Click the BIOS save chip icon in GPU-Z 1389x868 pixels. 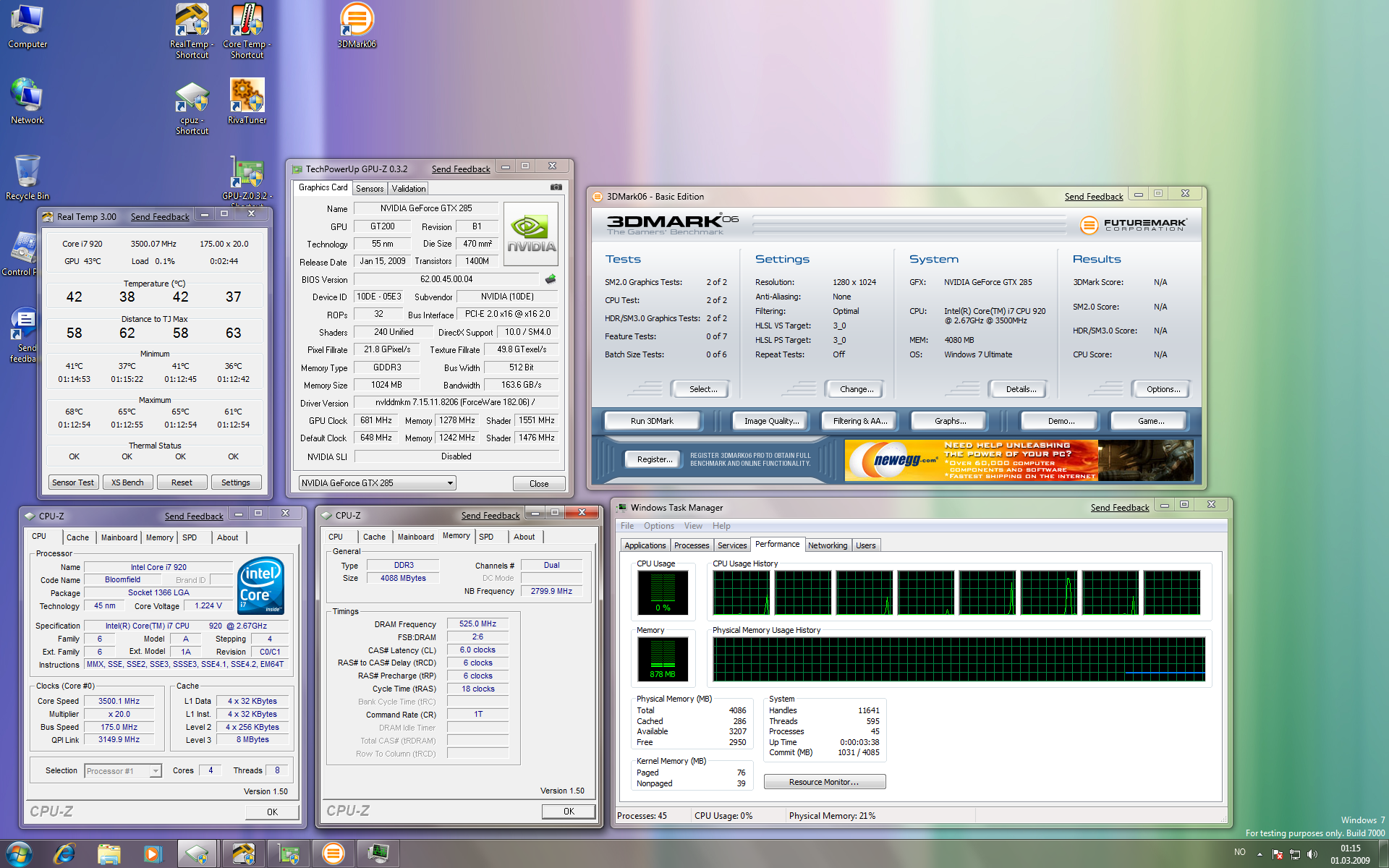[x=551, y=279]
